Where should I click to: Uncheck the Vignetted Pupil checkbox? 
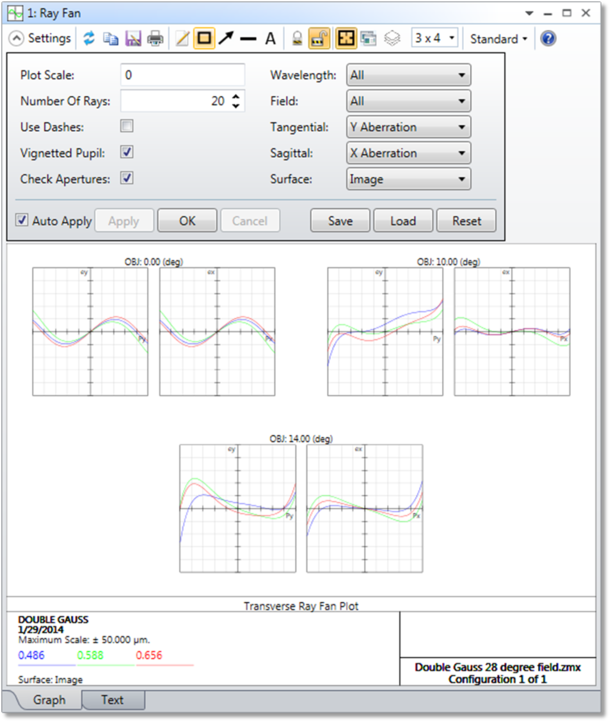(x=127, y=152)
